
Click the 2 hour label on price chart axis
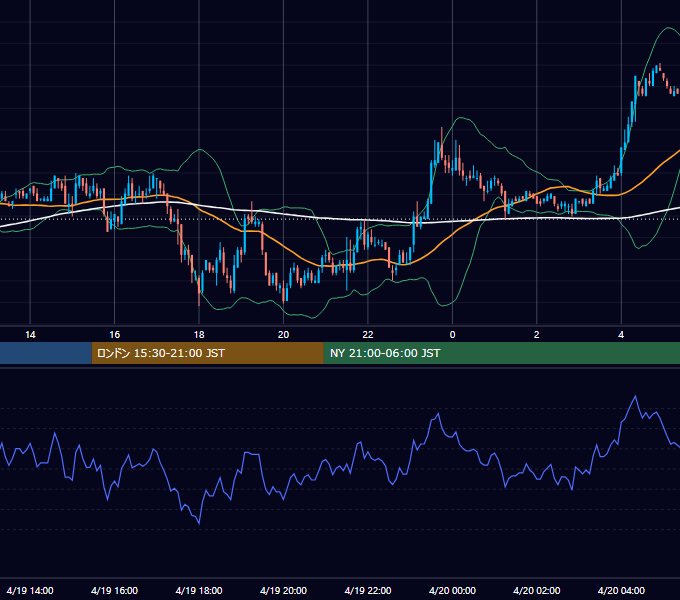tap(536, 335)
